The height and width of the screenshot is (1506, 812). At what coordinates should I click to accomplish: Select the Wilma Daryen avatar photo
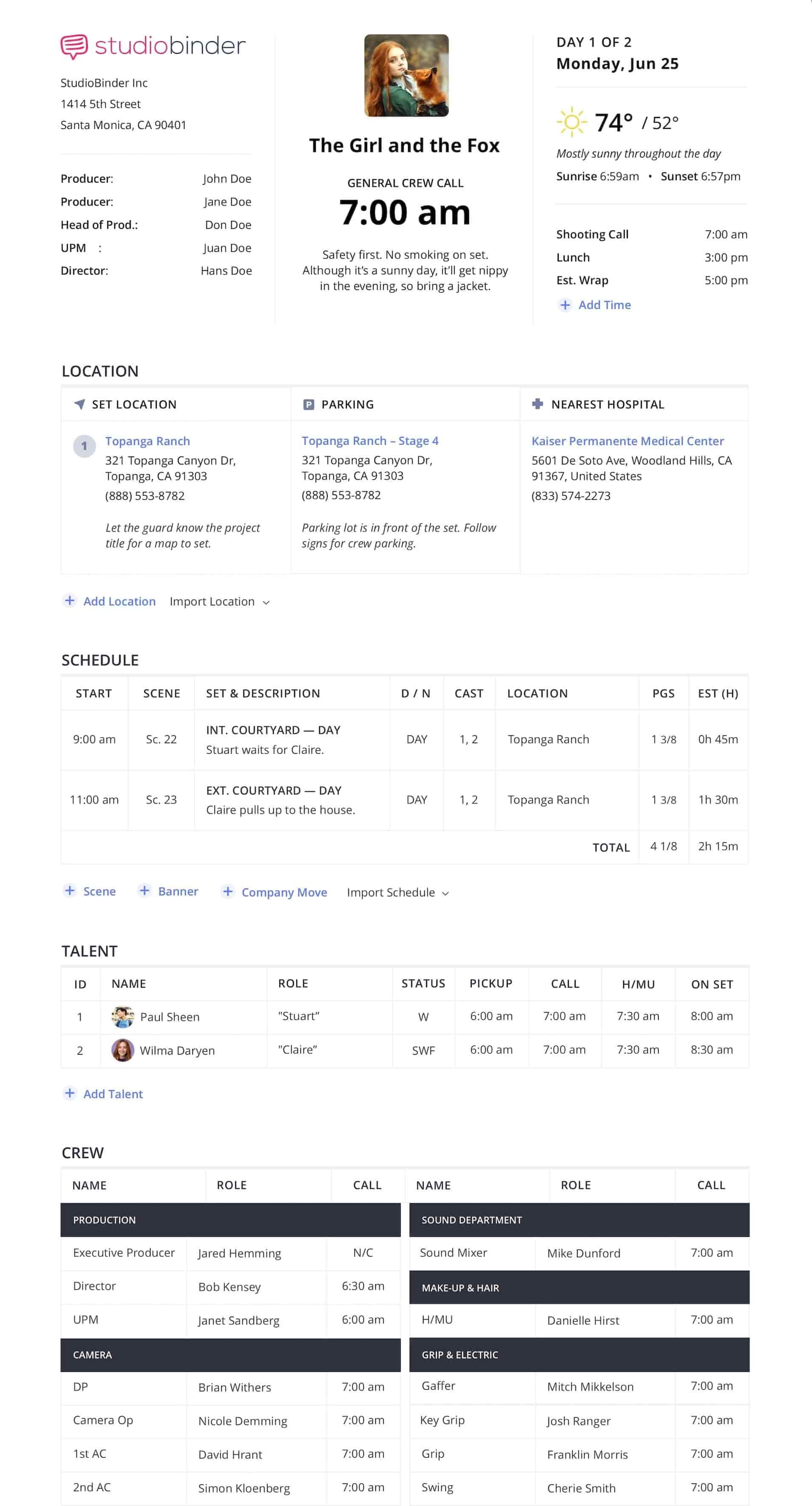coord(123,1050)
